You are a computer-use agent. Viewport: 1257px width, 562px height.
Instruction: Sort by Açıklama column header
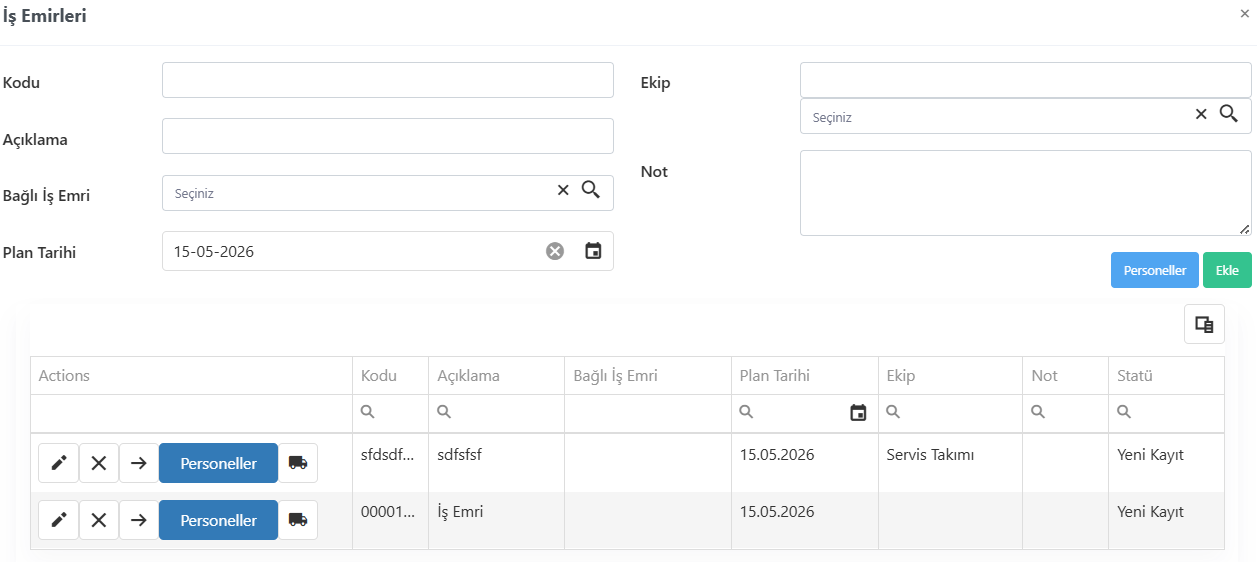pyautogui.click(x=496, y=376)
